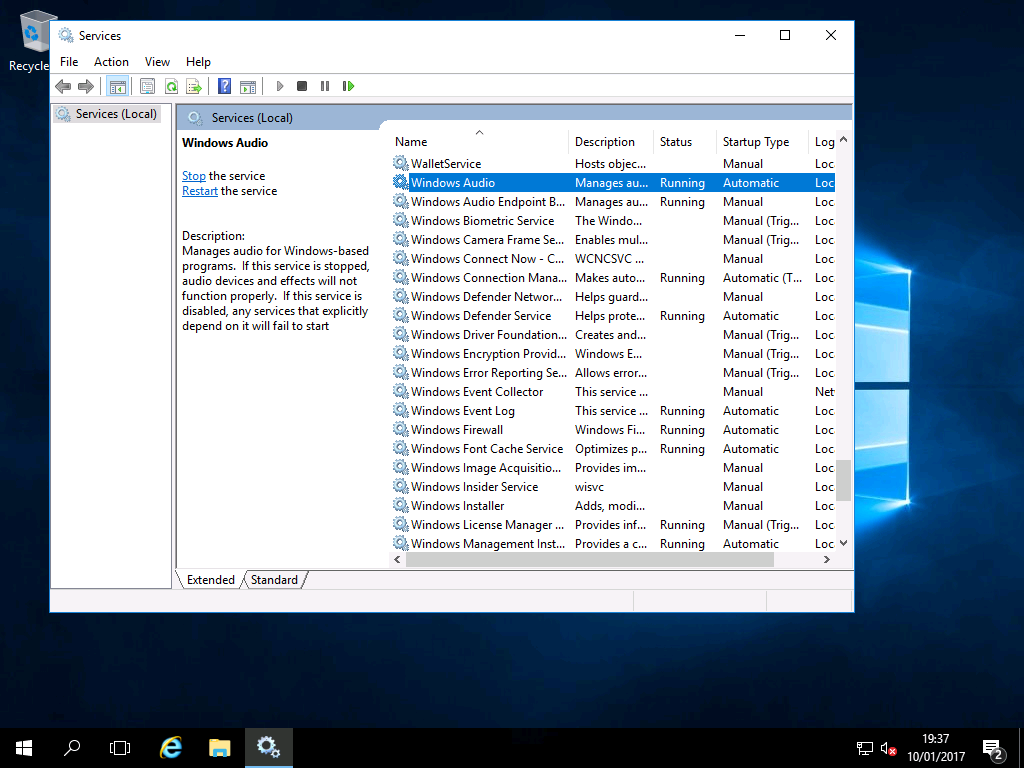Open the Help menu
This screenshot has height=768, width=1024.
pyautogui.click(x=198, y=61)
